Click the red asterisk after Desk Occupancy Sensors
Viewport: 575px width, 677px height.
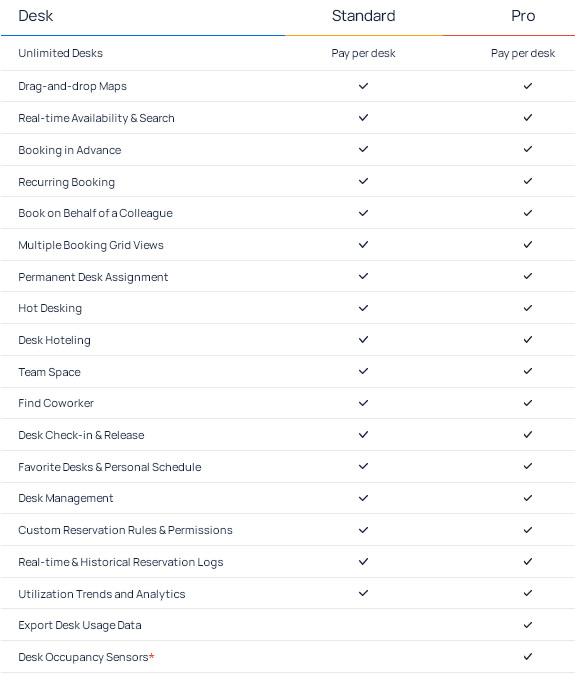[152, 656]
